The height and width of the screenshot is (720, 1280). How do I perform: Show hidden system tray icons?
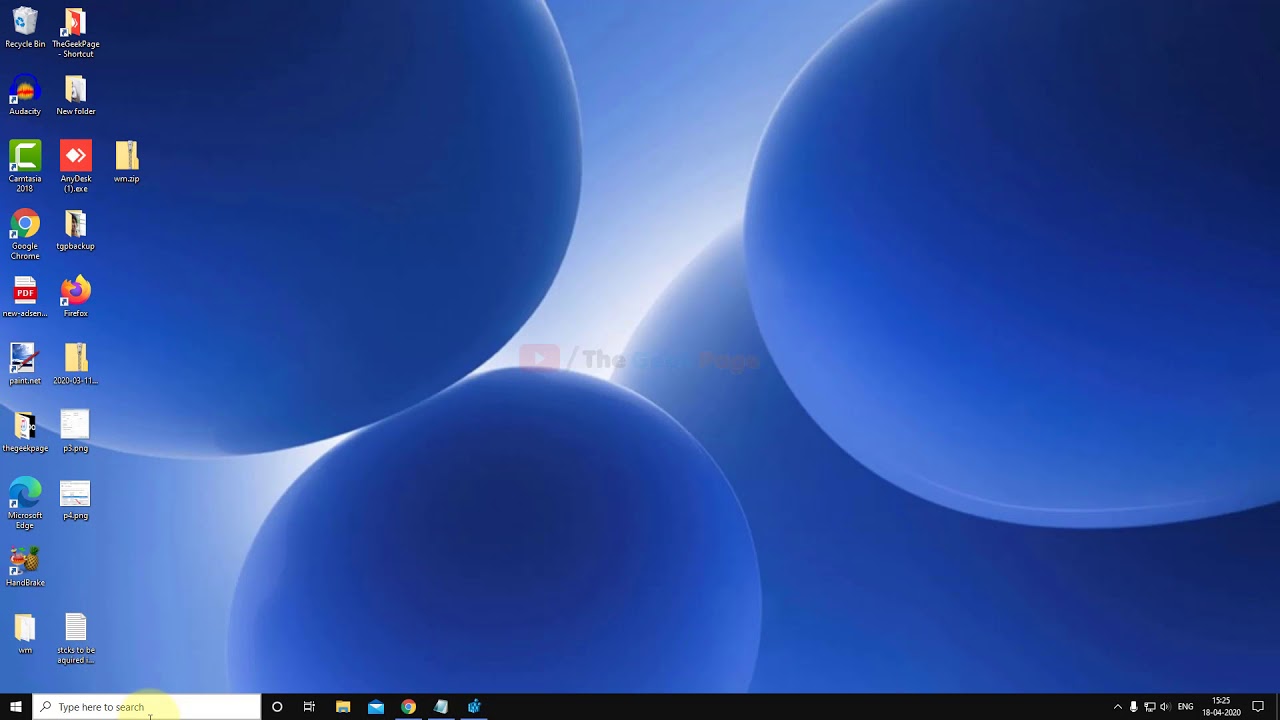click(x=1118, y=707)
